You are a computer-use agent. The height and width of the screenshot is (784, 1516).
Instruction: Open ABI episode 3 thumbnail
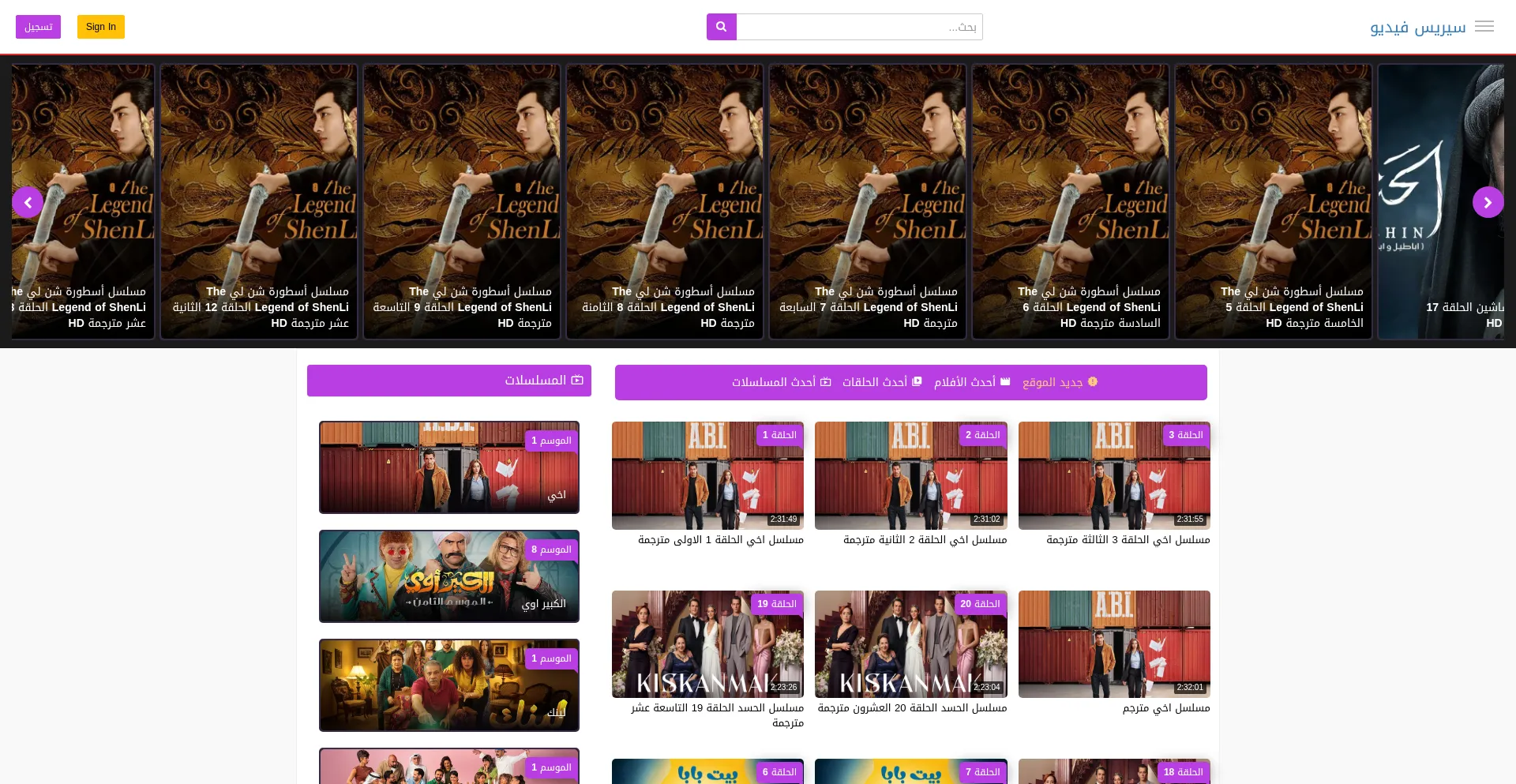click(1114, 475)
